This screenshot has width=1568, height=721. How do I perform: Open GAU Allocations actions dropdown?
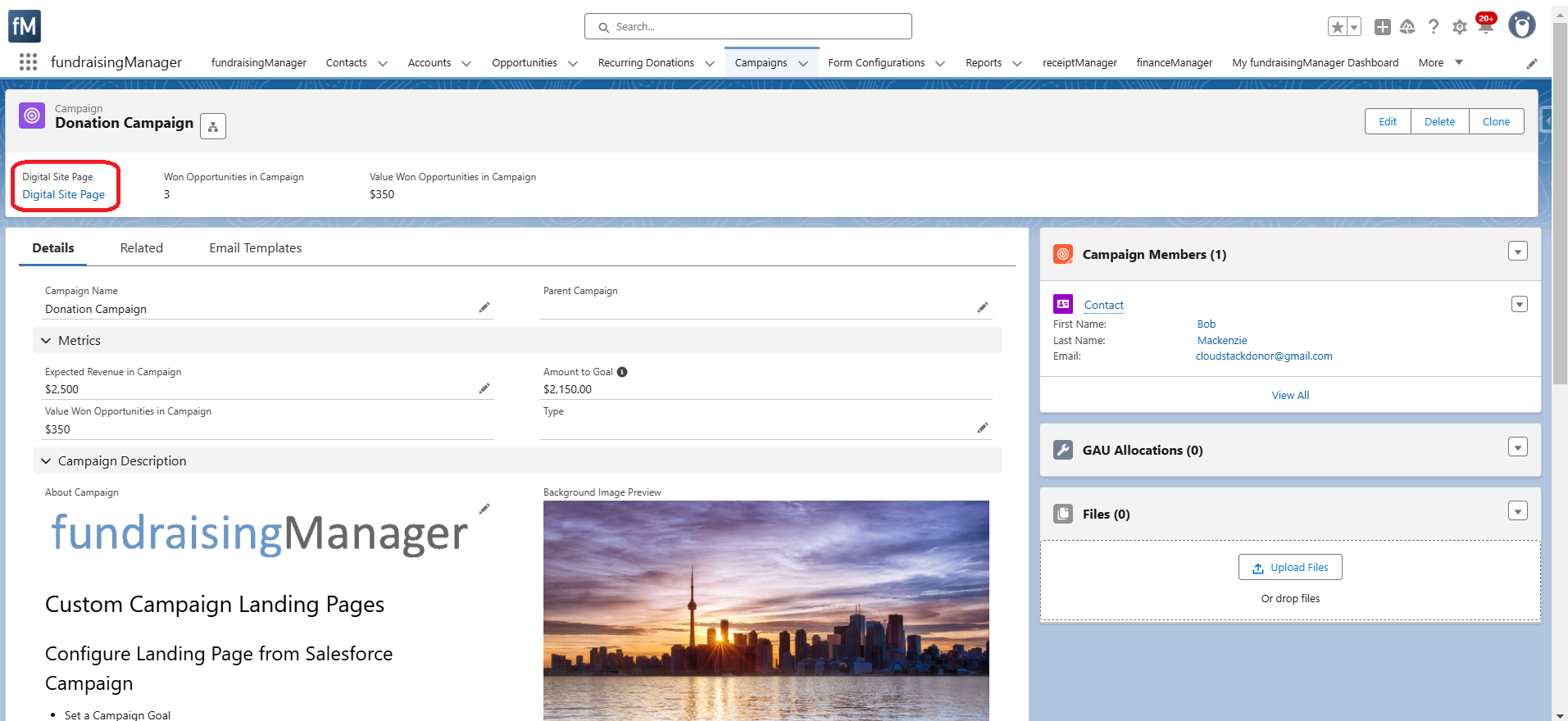tap(1518, 447)
